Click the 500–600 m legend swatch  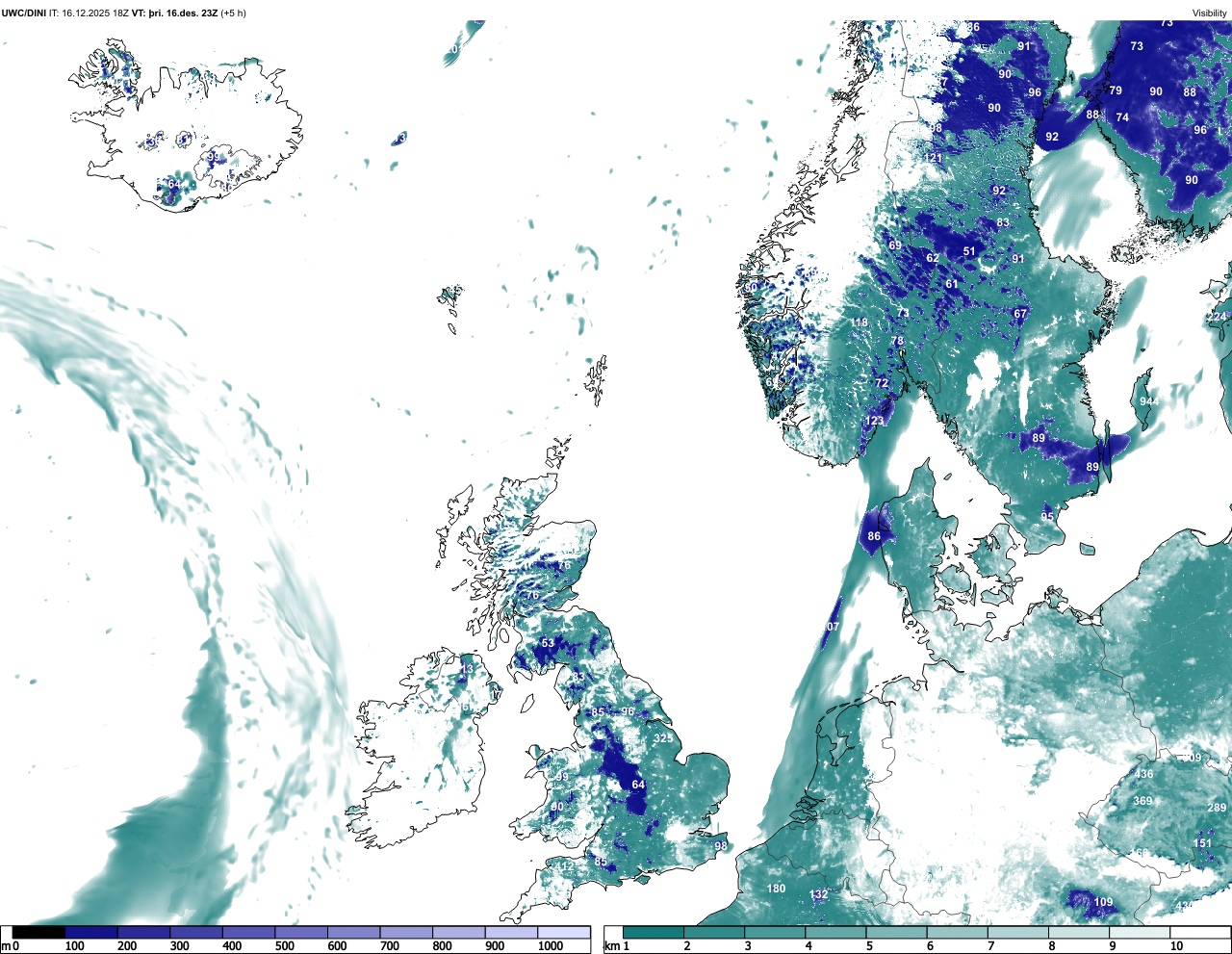pyautogui.click(x=301, y=932)
